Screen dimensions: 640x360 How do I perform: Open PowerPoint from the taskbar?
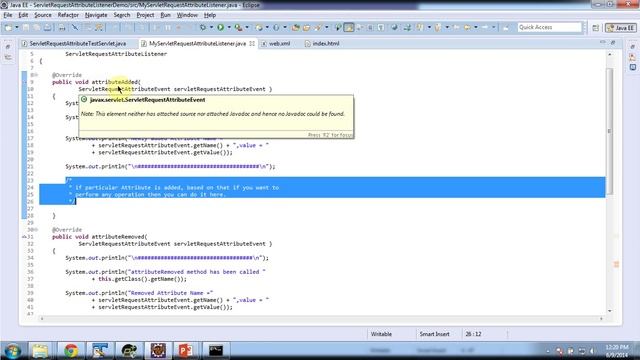[x=186, y=351]
